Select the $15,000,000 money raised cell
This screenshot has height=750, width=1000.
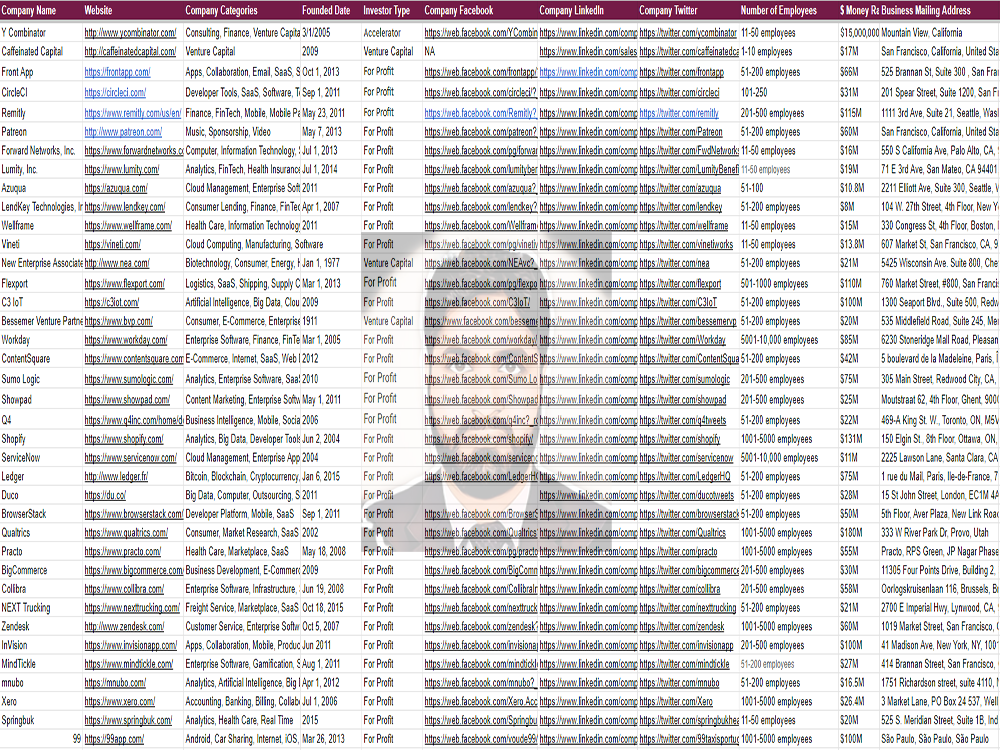[859, 33]
